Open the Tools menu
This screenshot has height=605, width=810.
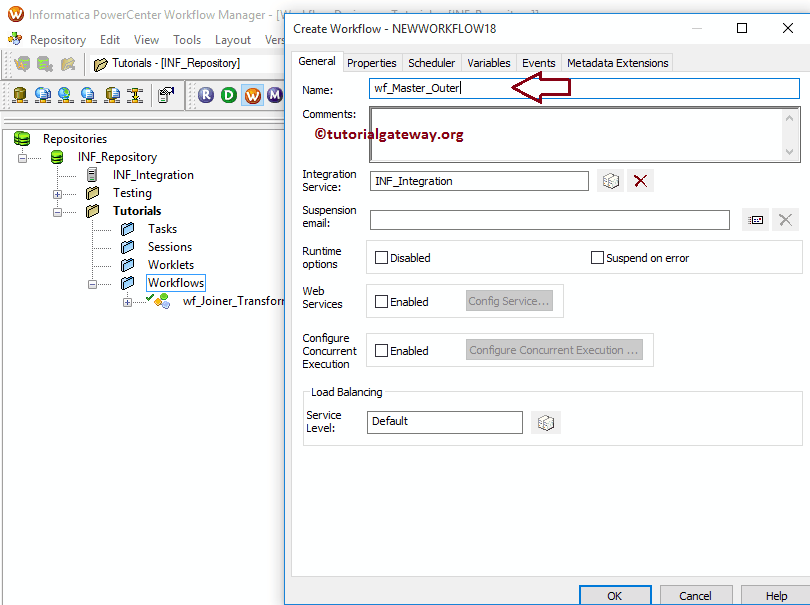click(x=186, y=40)
